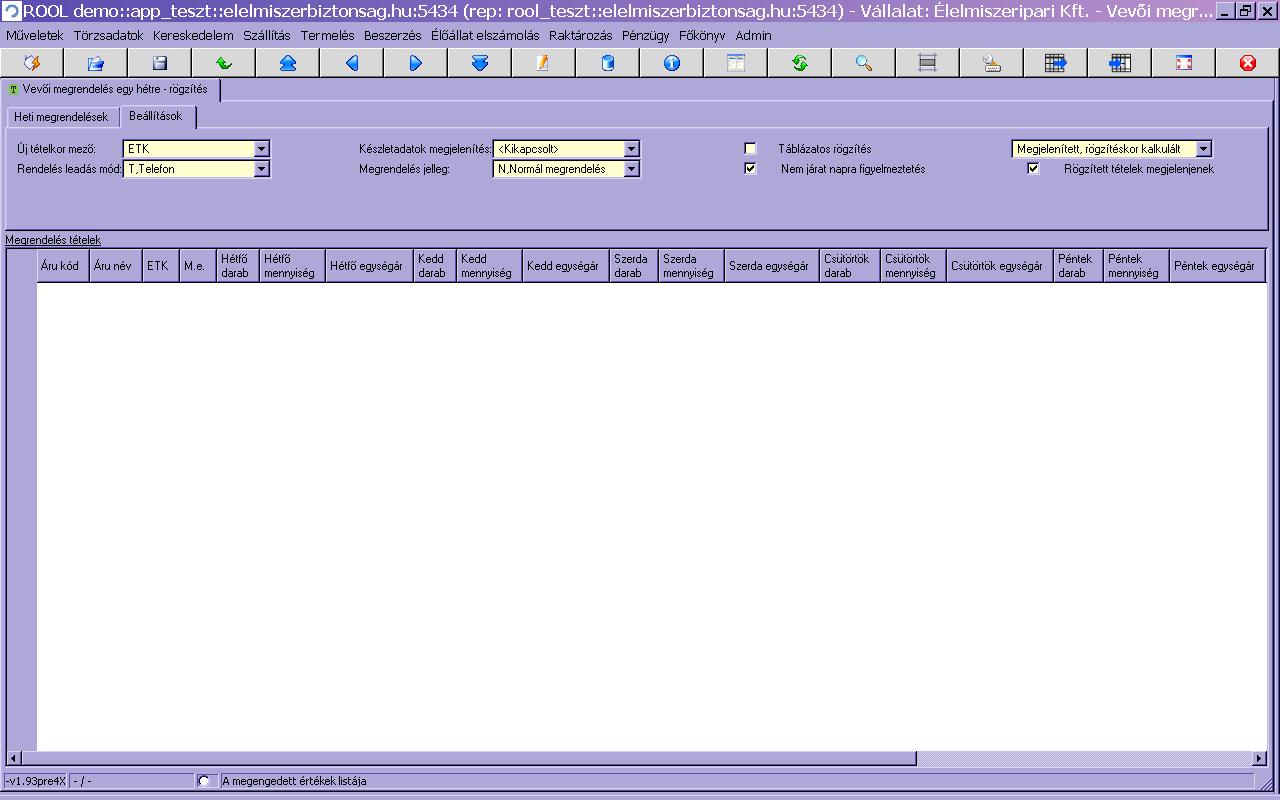
Task: Toggle the Nem járat napra figyelmeztetés checkbox
Action: click(750, 169)
